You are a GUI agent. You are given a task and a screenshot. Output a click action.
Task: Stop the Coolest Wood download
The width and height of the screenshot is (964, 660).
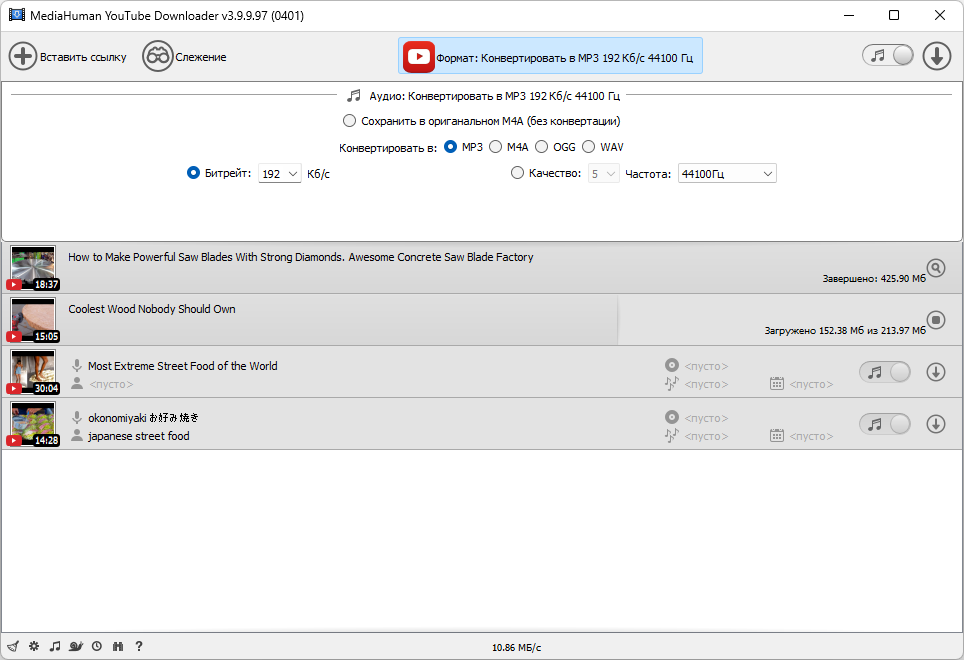click(x=936, y=320)
